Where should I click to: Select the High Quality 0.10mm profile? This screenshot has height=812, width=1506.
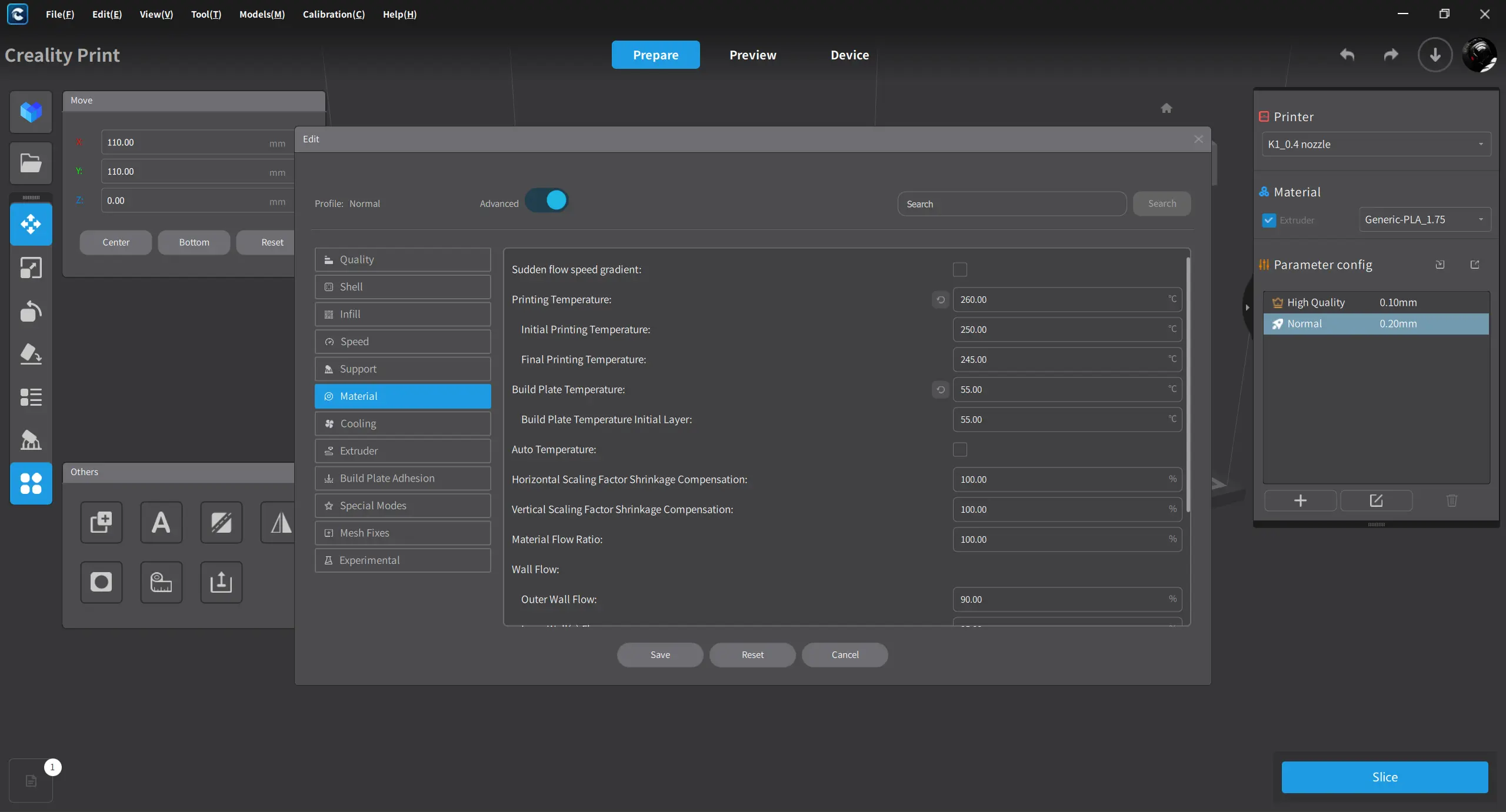point(1376,303)
